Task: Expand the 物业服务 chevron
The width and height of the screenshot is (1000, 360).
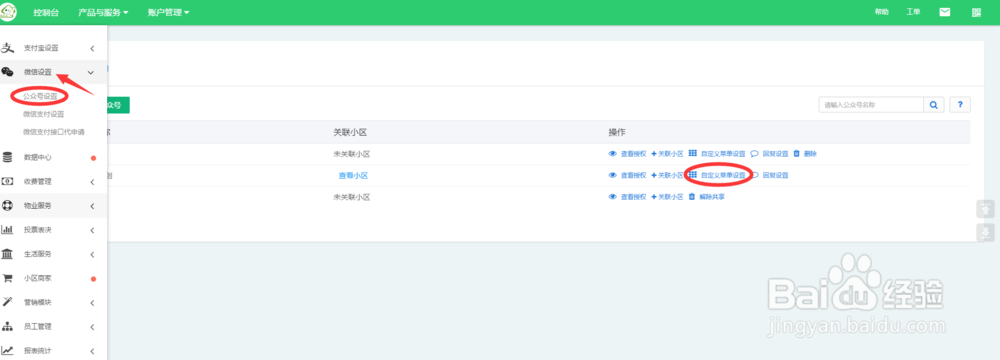Action: pyautogui.click(x=92, y=206)
